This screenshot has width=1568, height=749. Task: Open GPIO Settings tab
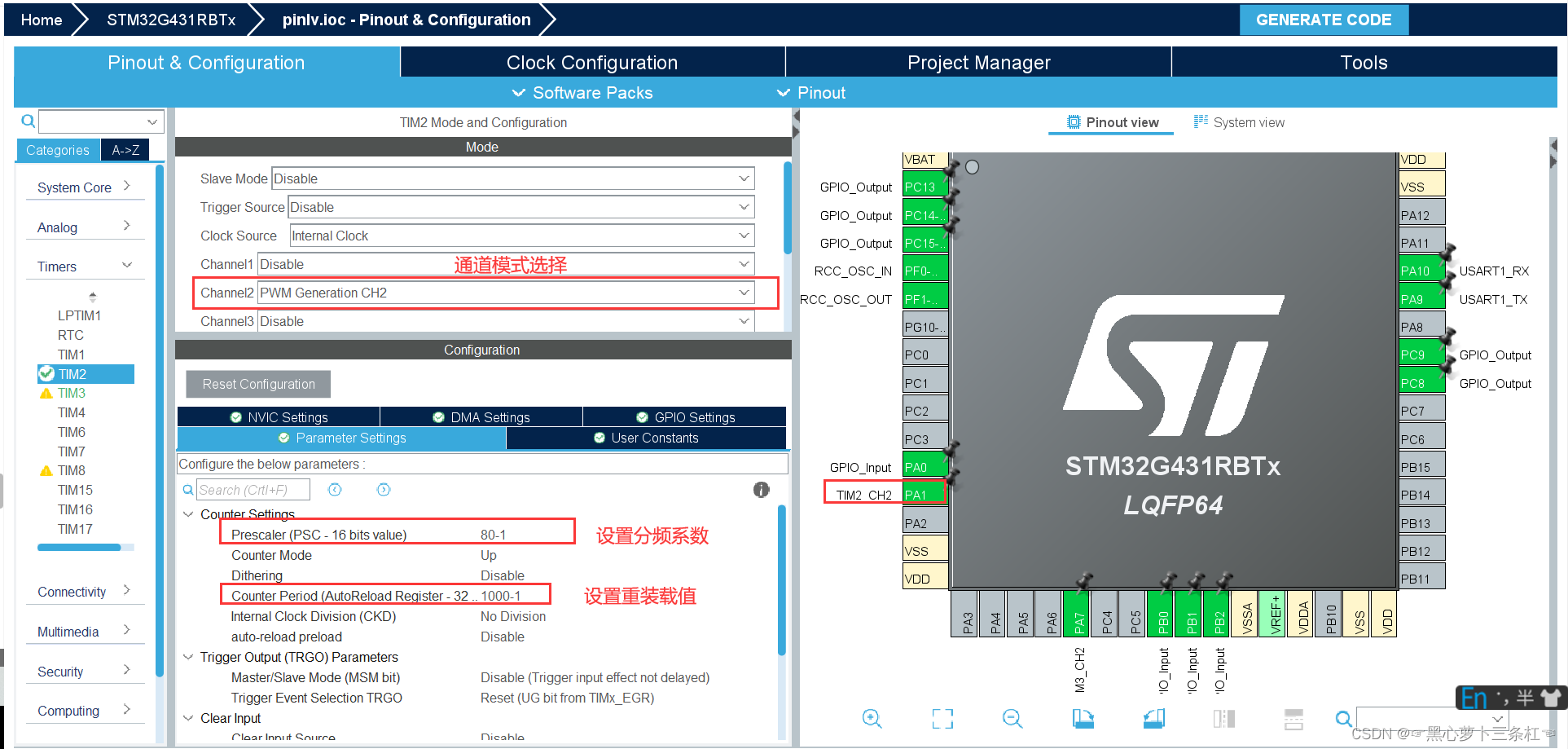(x=685, y=417)
